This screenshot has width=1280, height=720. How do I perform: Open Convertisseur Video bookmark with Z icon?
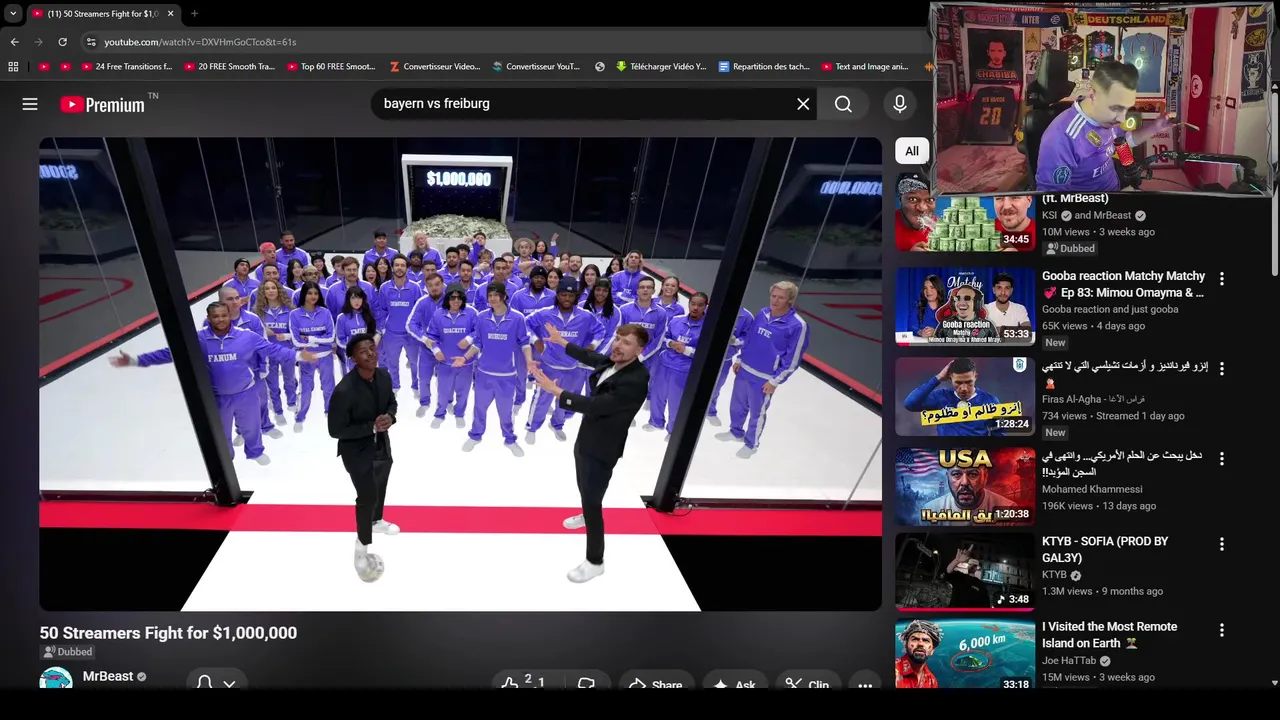coord(435,67)
